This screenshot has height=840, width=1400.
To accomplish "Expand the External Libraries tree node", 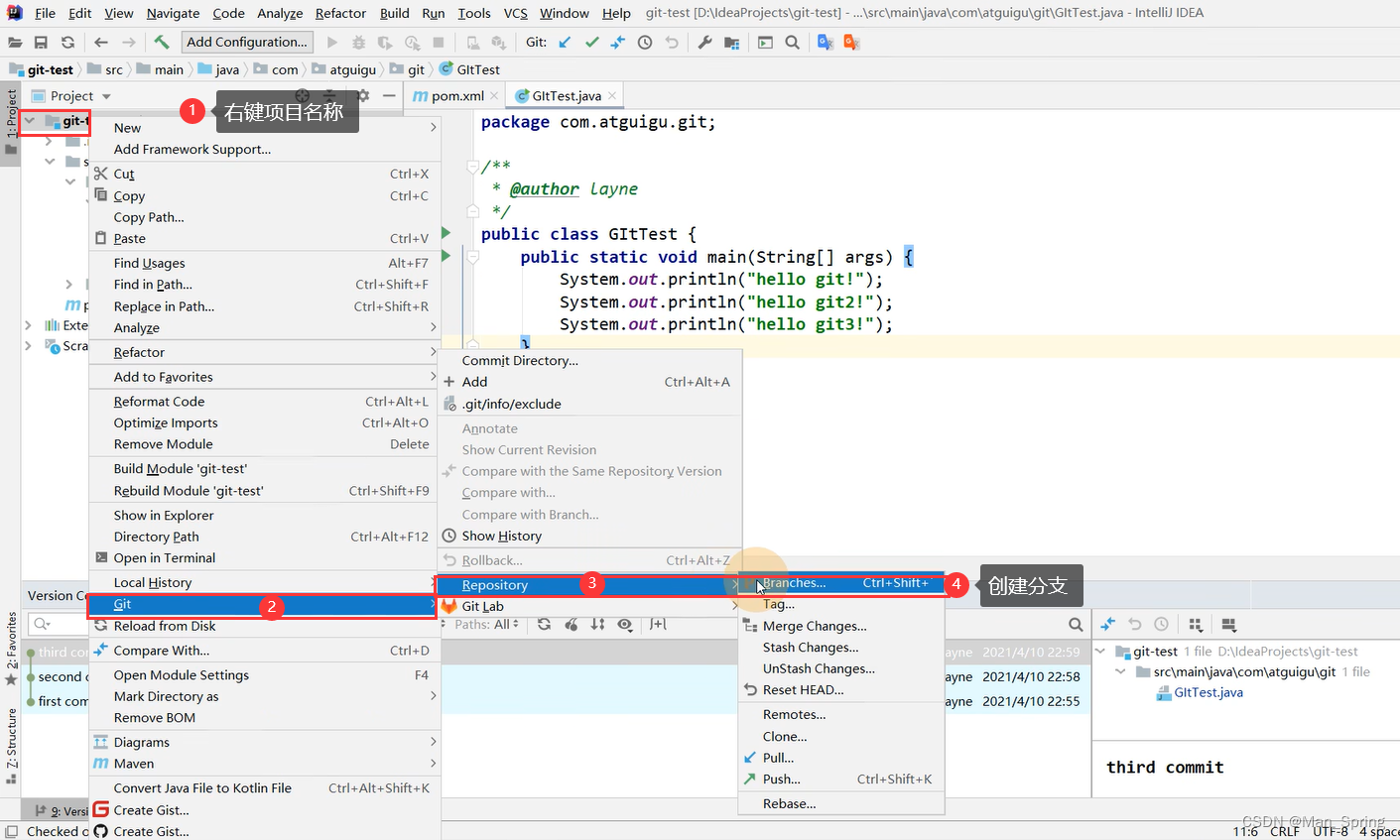I will (28, 324).
